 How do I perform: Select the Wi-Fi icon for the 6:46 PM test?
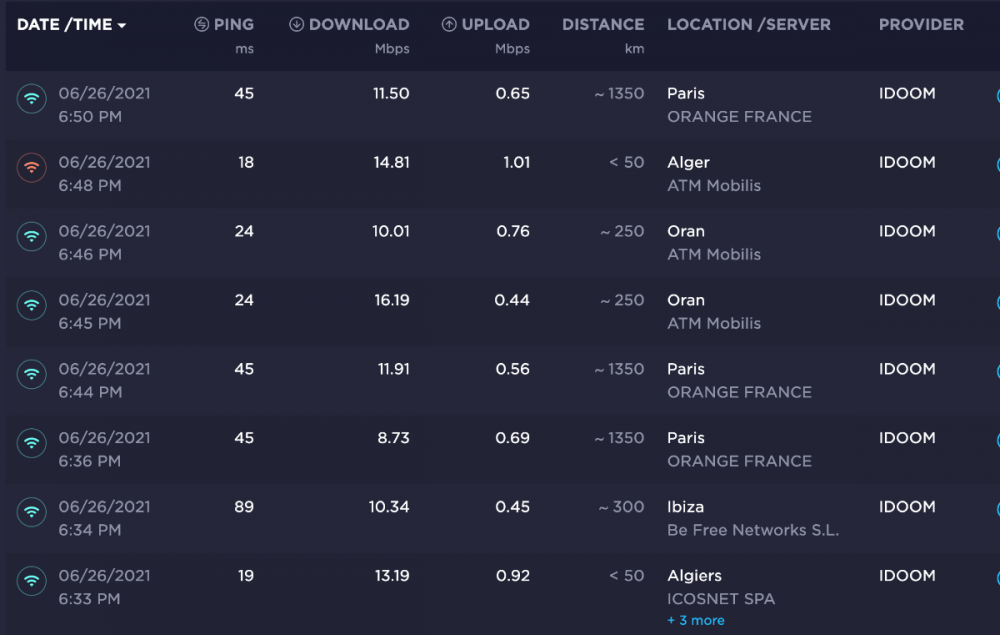pos(32,236)
